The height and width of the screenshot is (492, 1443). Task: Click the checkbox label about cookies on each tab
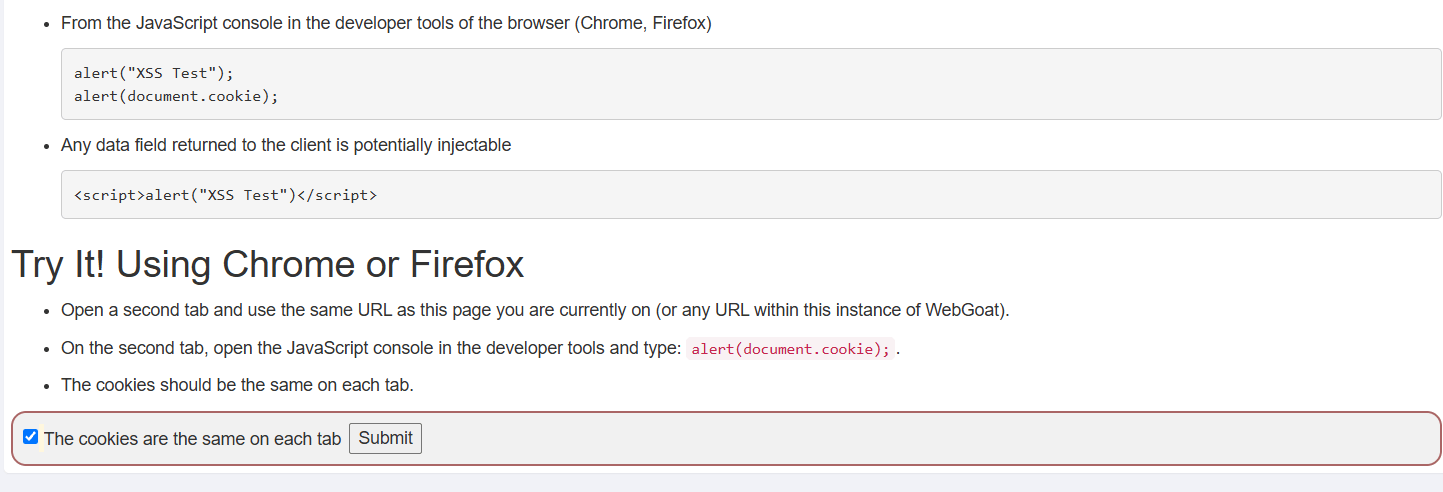point(193,439)
